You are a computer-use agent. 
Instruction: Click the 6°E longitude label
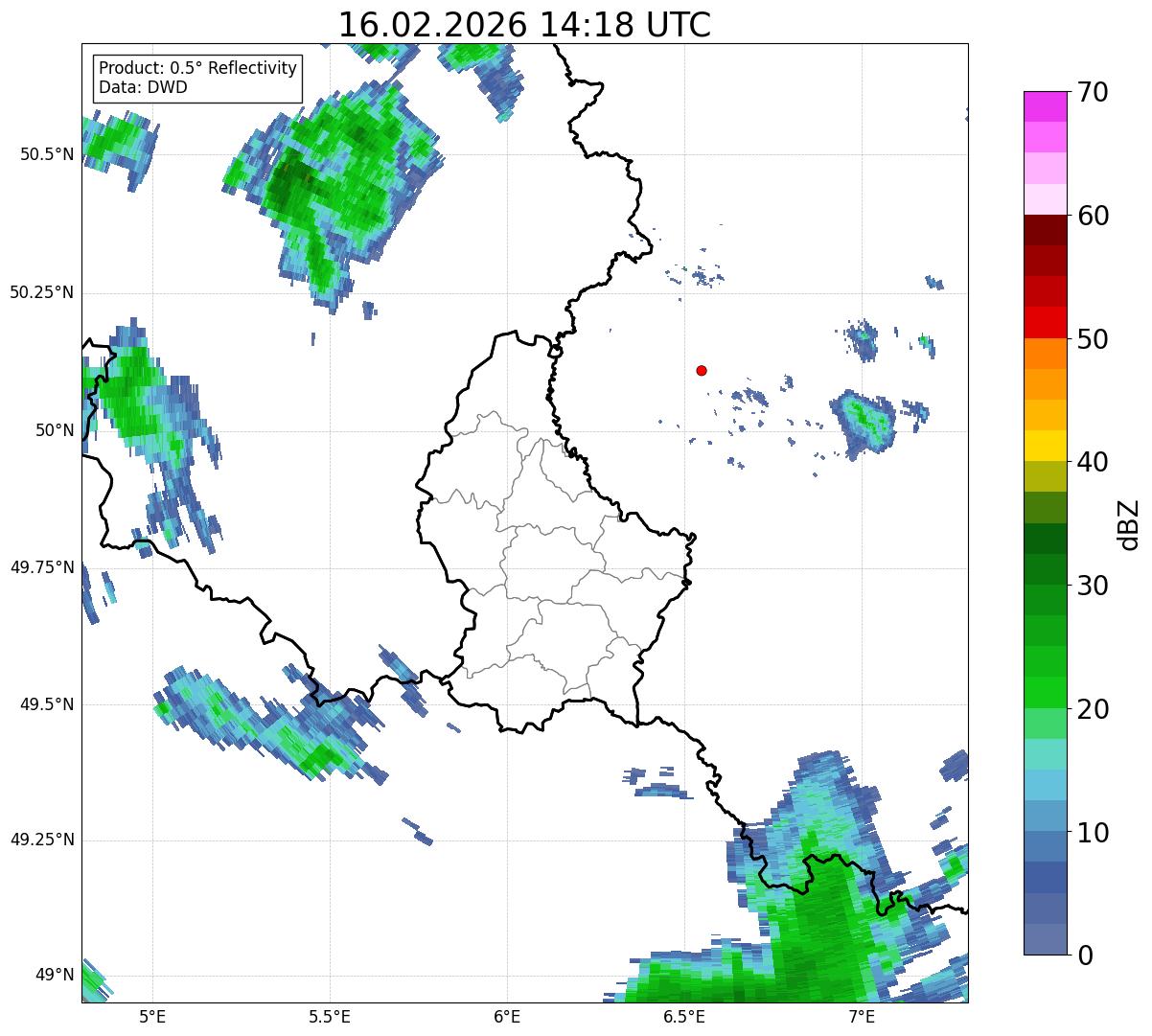tap(507, 1017)
